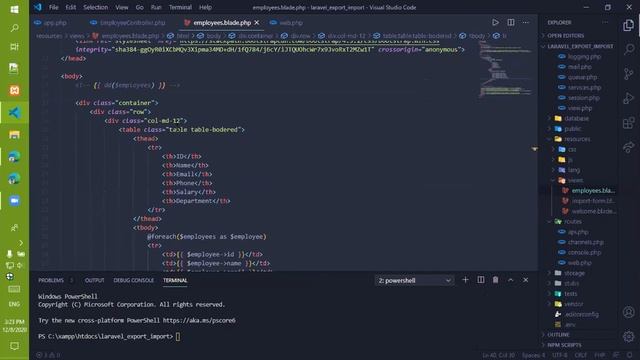Viewport: 640px width, 360px height.
Task: Open the Terminal menu
Action: pos(180,7)
